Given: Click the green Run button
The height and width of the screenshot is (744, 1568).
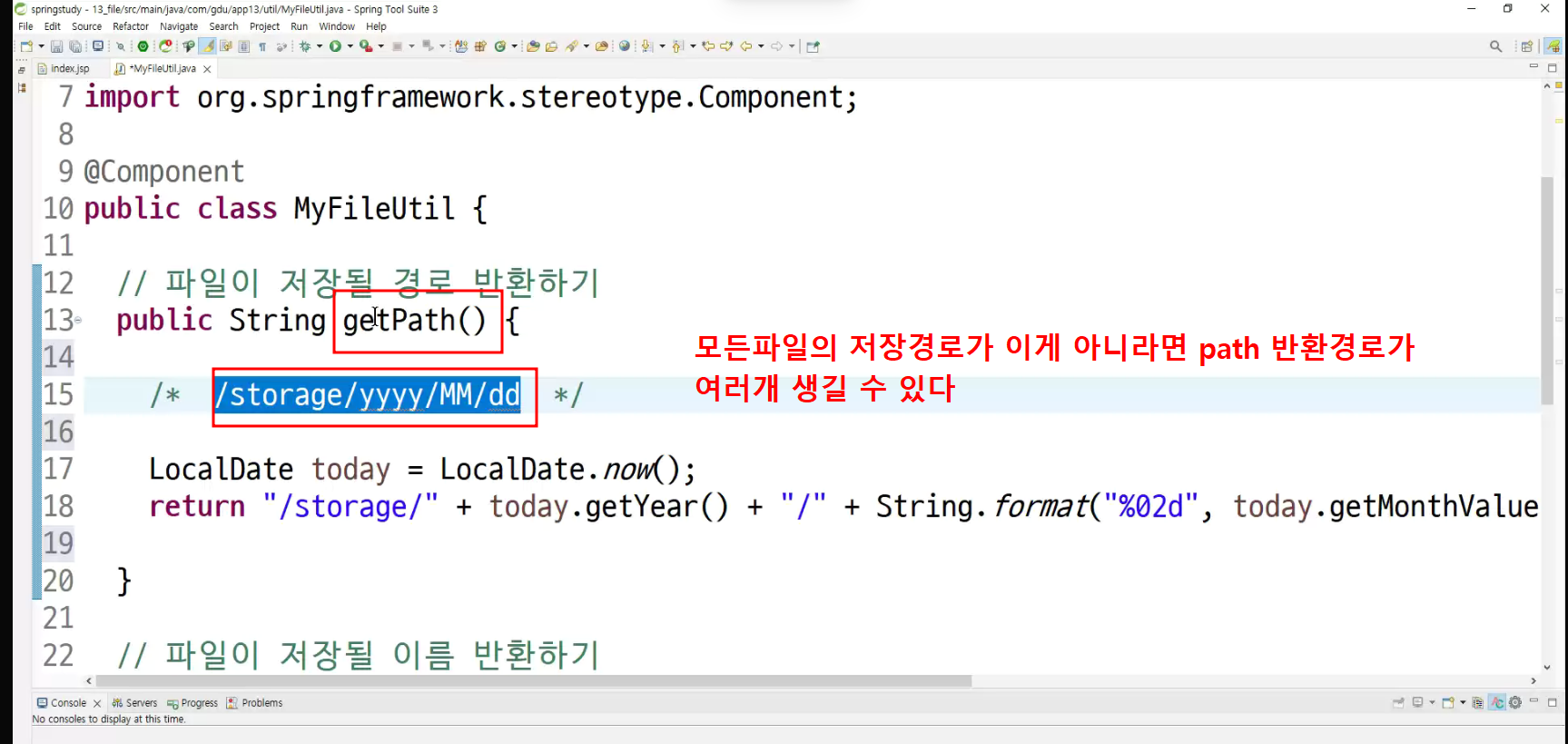Looking at the screenshot, I should [335, 46].
